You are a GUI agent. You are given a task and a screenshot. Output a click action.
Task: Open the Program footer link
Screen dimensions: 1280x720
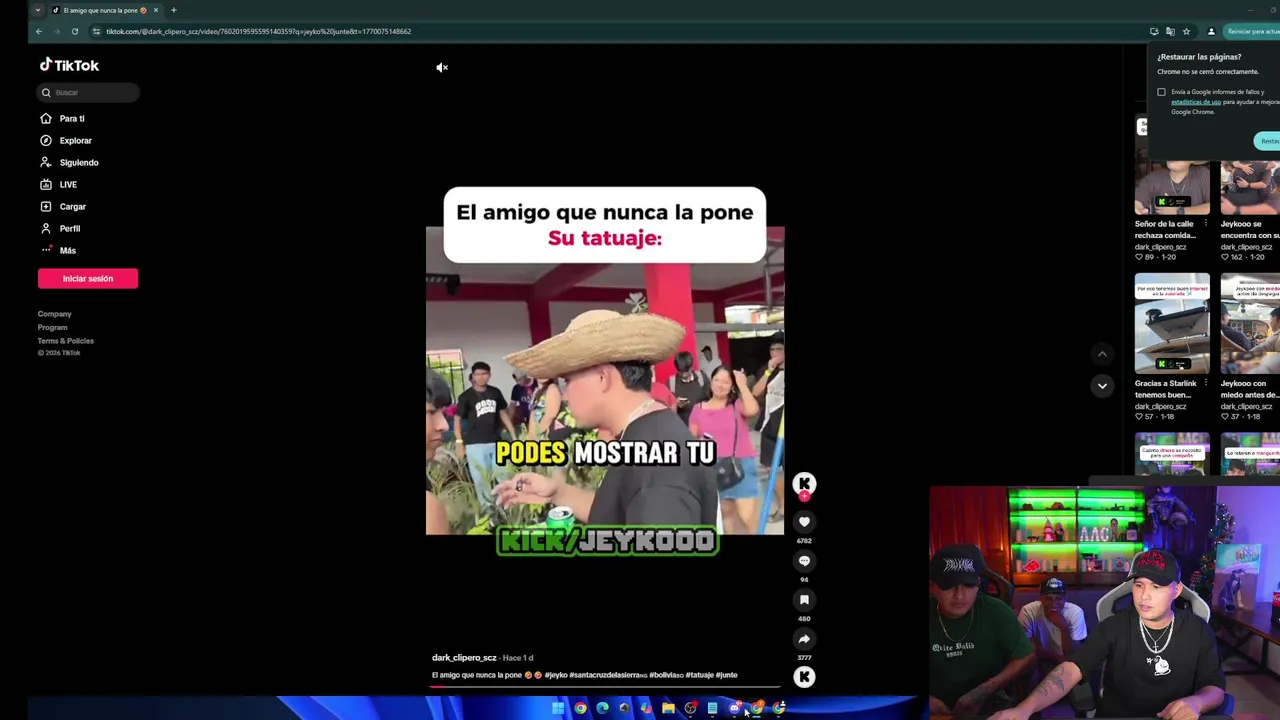(x=52, y=327)
